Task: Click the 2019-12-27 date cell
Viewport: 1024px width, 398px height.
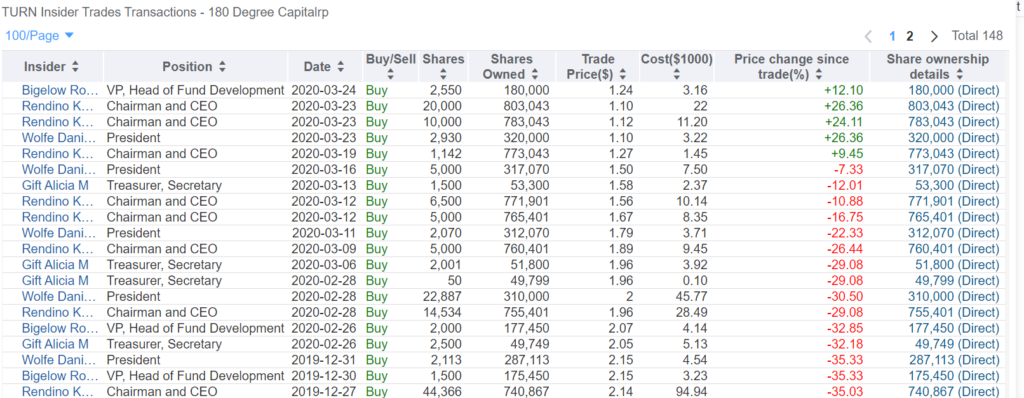Action: coord(323,391)
